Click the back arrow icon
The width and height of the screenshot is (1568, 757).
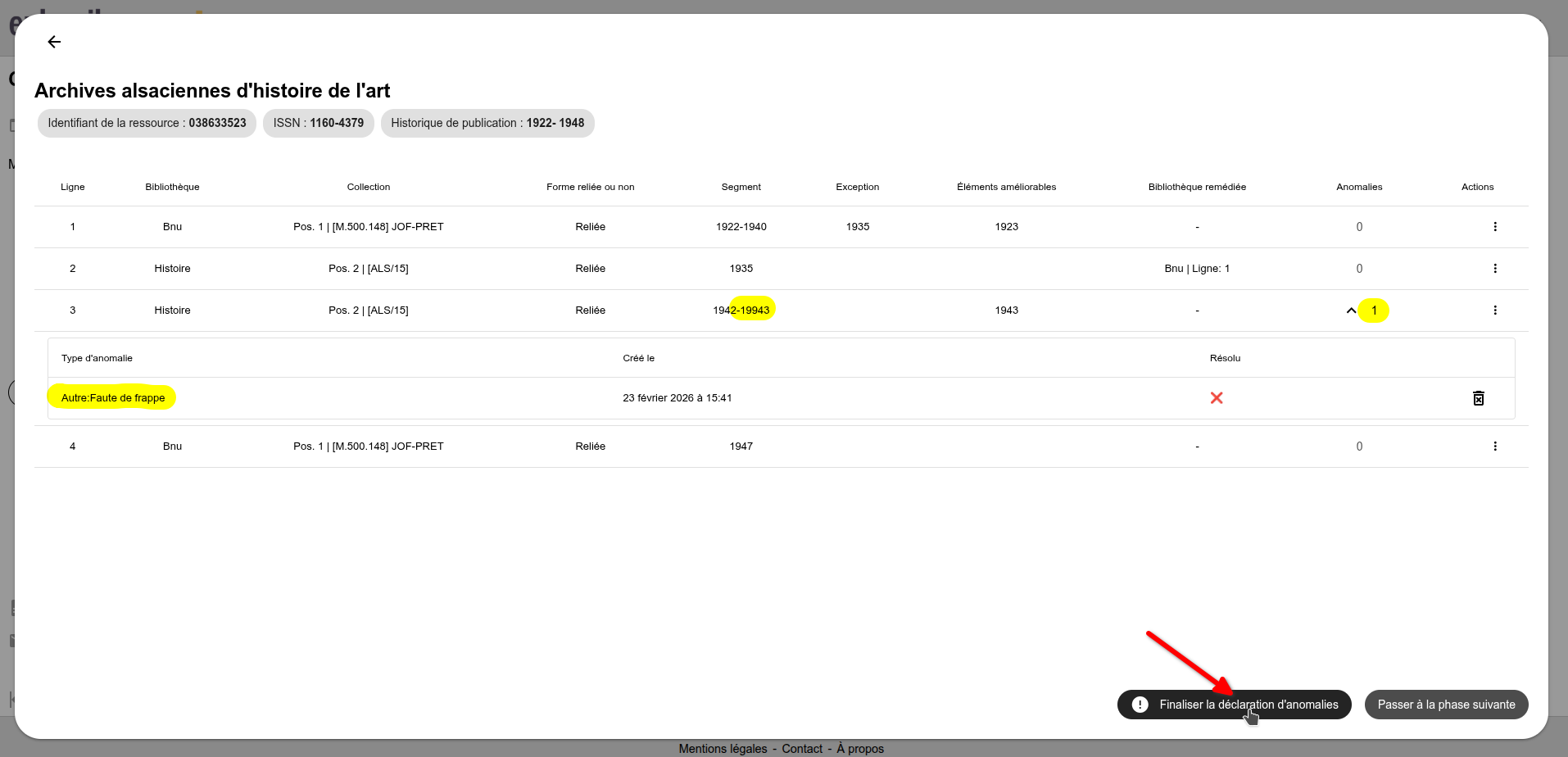tap(54, 42)
